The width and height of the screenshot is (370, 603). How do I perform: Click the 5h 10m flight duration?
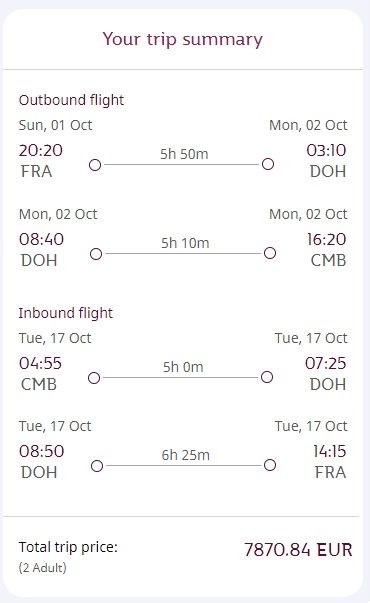(x=185, y=243)
